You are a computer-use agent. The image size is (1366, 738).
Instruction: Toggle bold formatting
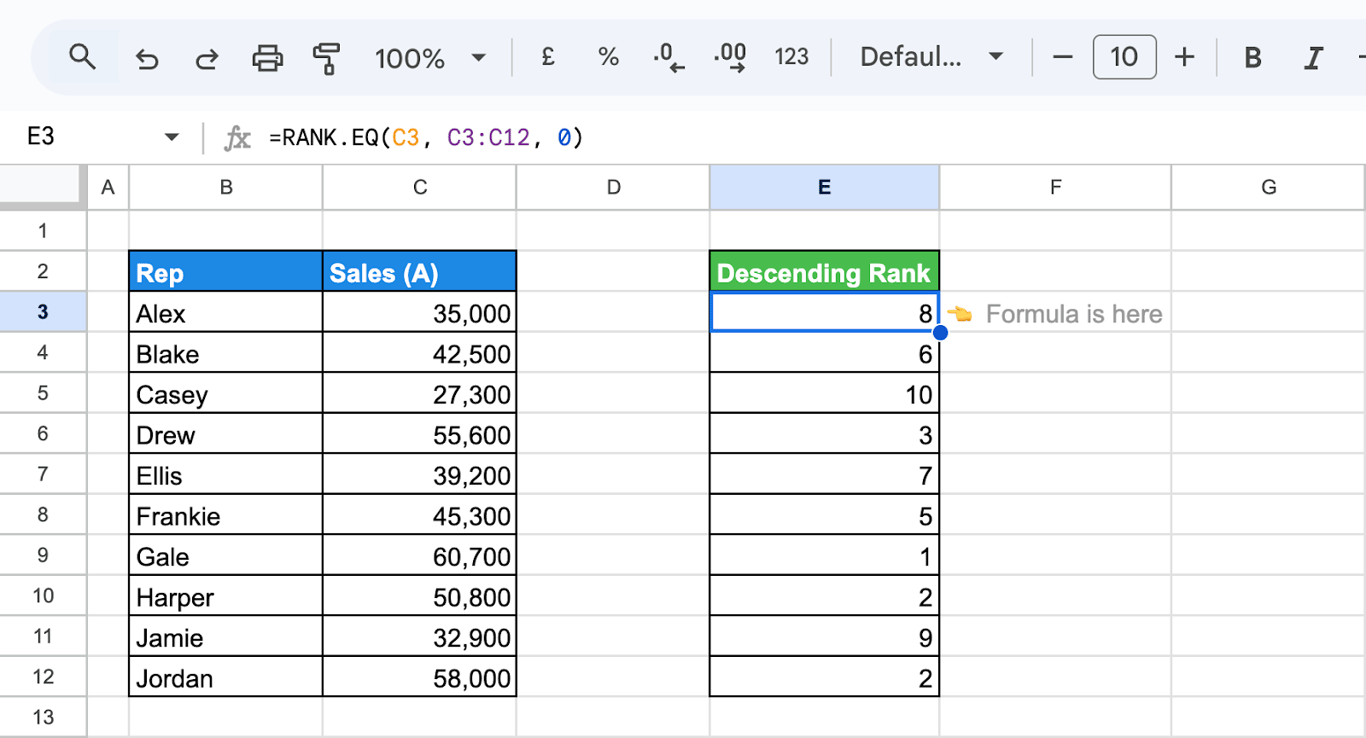tap(1252, 58)
